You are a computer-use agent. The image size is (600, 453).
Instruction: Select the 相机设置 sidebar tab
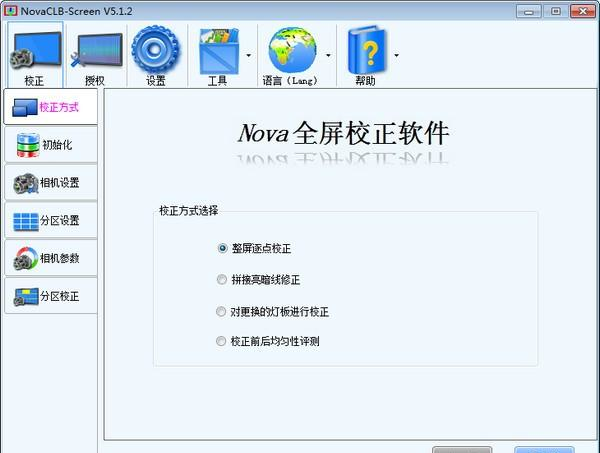[51, 183]
